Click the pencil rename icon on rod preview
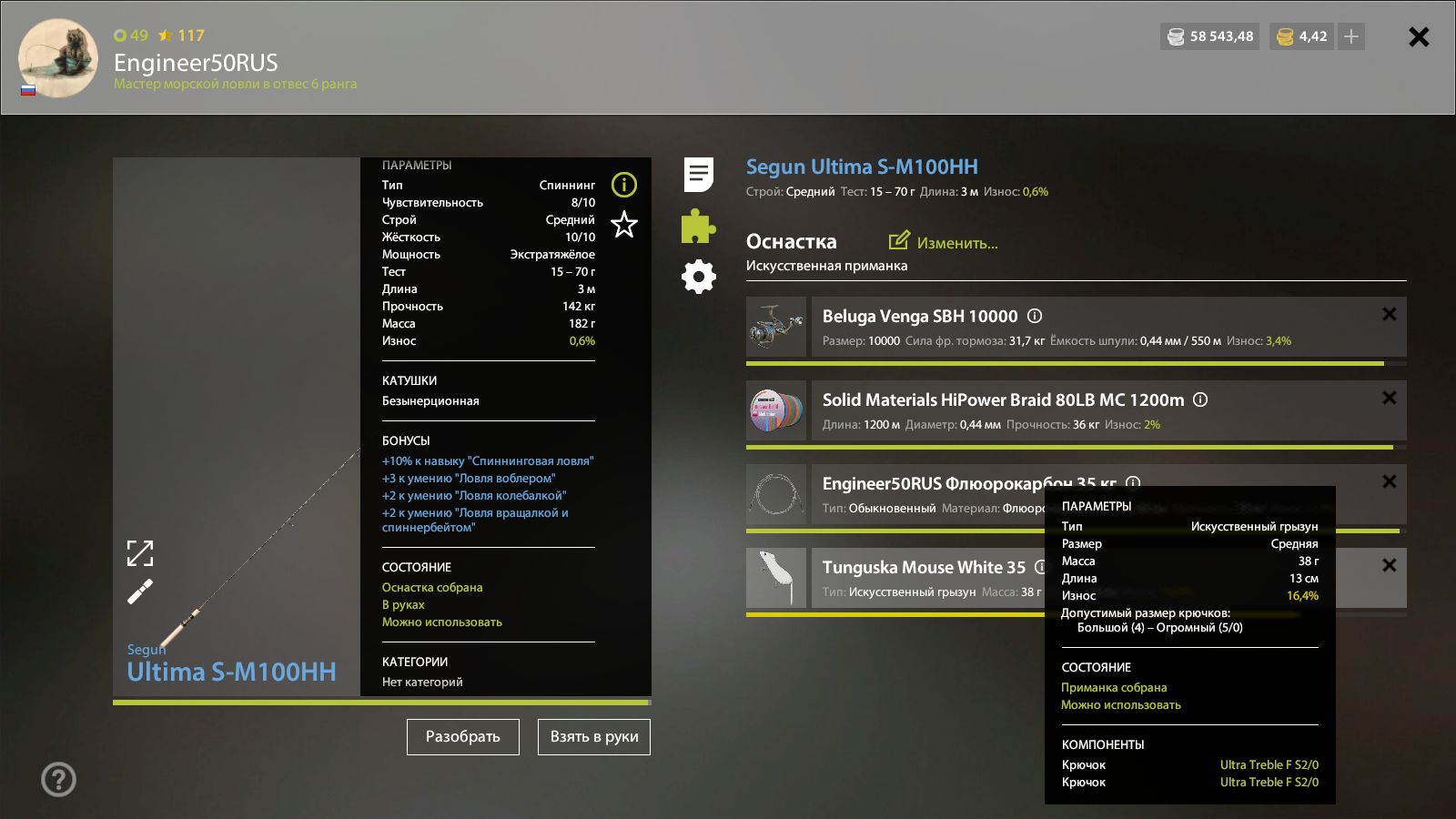The image size is (1456, 819). [x=140, y=592]
